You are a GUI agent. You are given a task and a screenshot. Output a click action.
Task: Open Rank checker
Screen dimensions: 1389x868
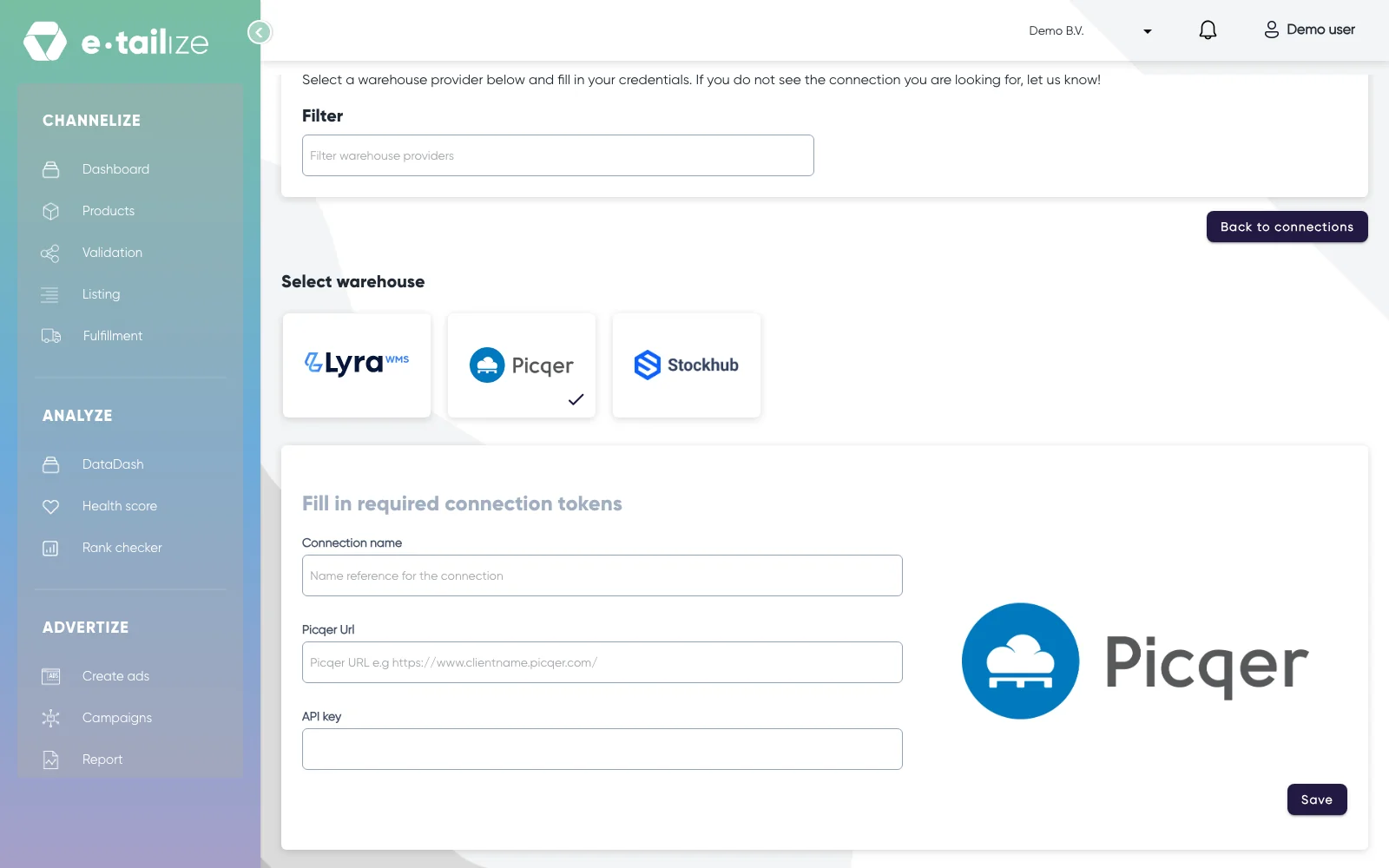pos(122,548)
